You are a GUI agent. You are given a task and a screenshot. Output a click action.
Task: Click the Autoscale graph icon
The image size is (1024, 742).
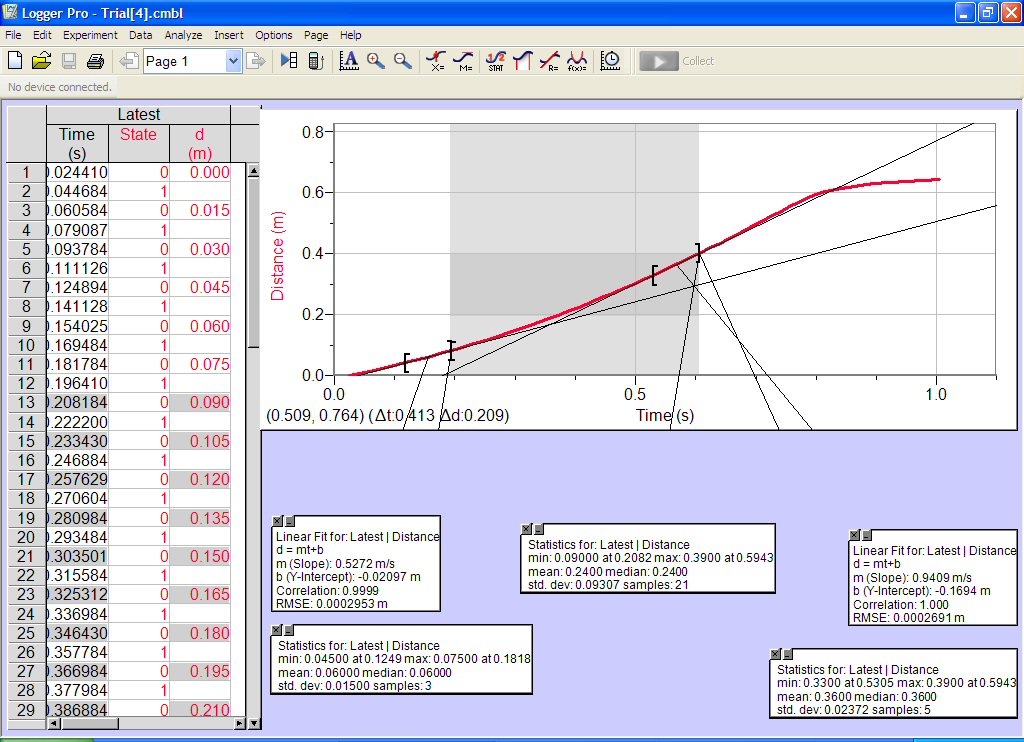349,61
